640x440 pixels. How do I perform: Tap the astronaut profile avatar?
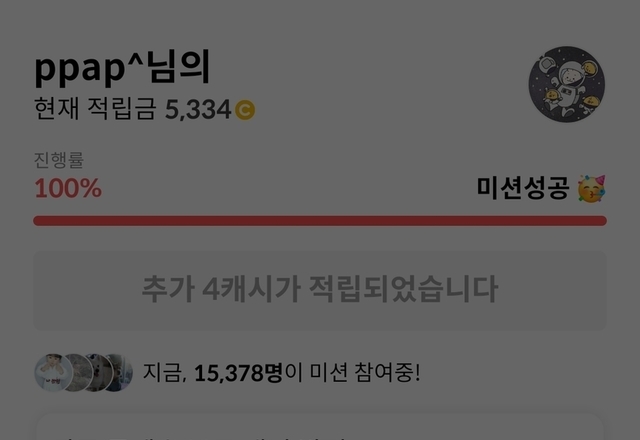pyautogui.click(x=567, y=84)
